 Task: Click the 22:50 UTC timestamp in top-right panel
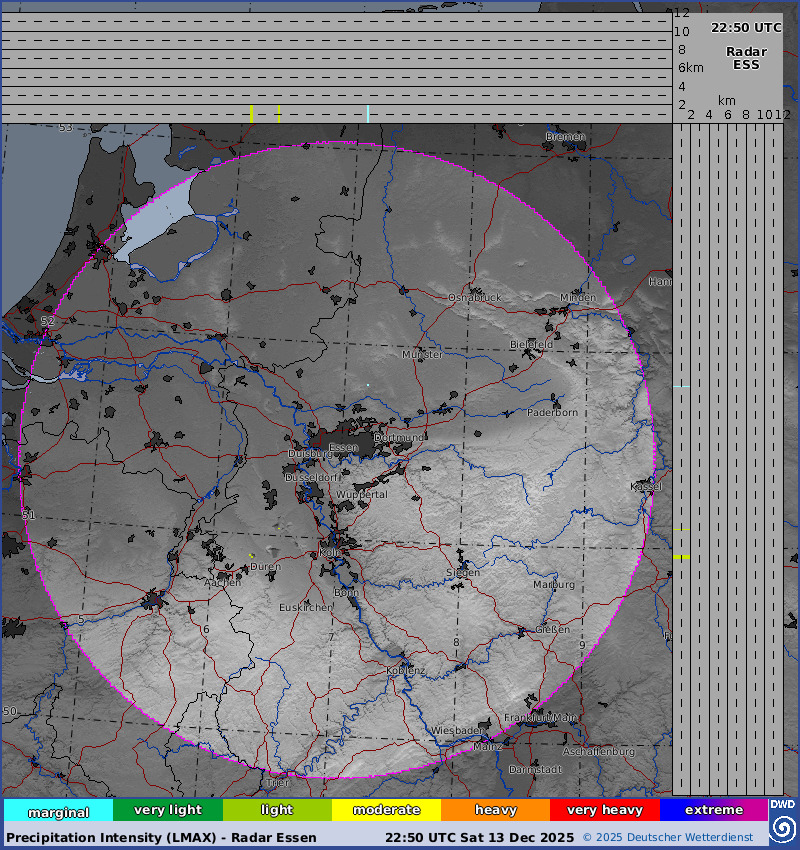pos(746,28)
